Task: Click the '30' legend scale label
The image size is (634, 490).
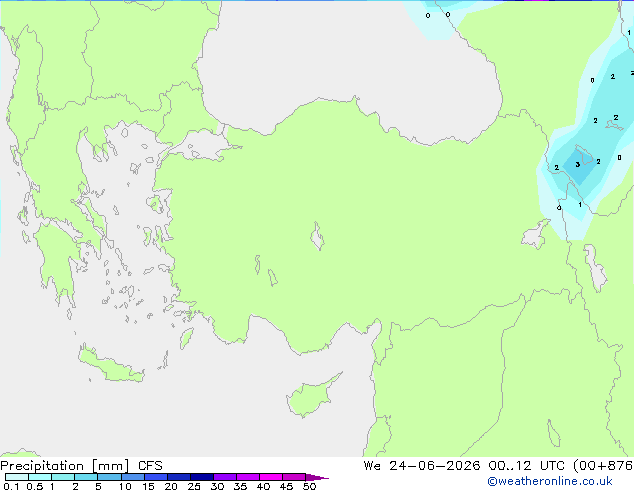Action: (217, 486)
